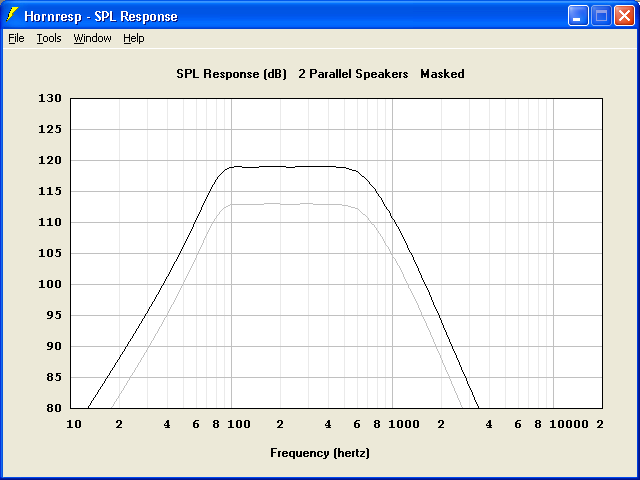Click the 1000 Hz x-axis label
Image resolution: width=640 pixels, height=480 pixels.
(404, 424)
